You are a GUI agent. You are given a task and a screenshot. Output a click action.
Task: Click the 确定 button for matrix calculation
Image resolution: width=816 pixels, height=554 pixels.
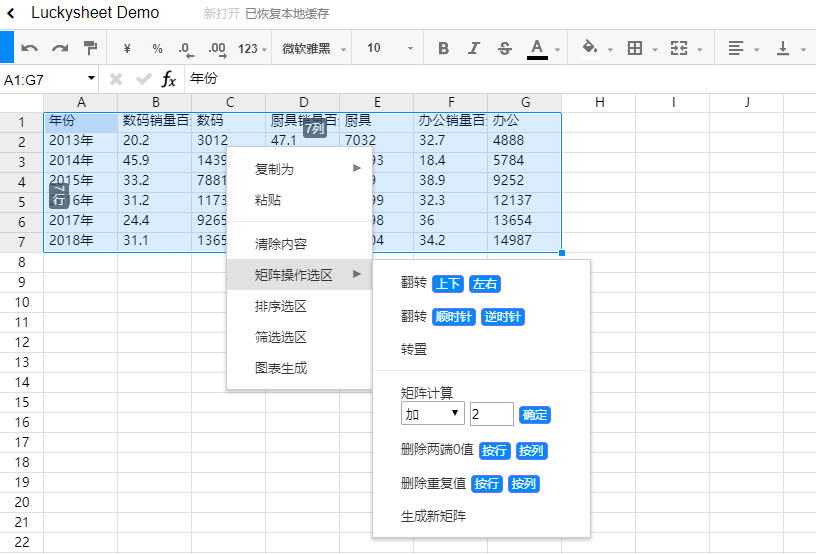coord(534,415)
